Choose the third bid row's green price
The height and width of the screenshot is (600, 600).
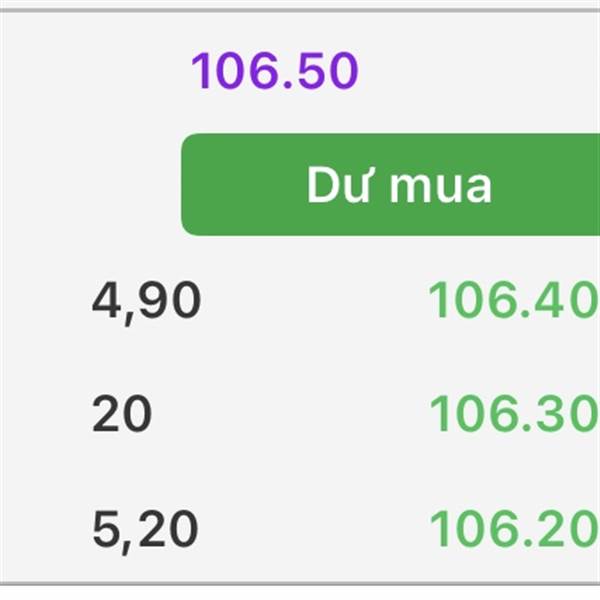coord(513,529)
